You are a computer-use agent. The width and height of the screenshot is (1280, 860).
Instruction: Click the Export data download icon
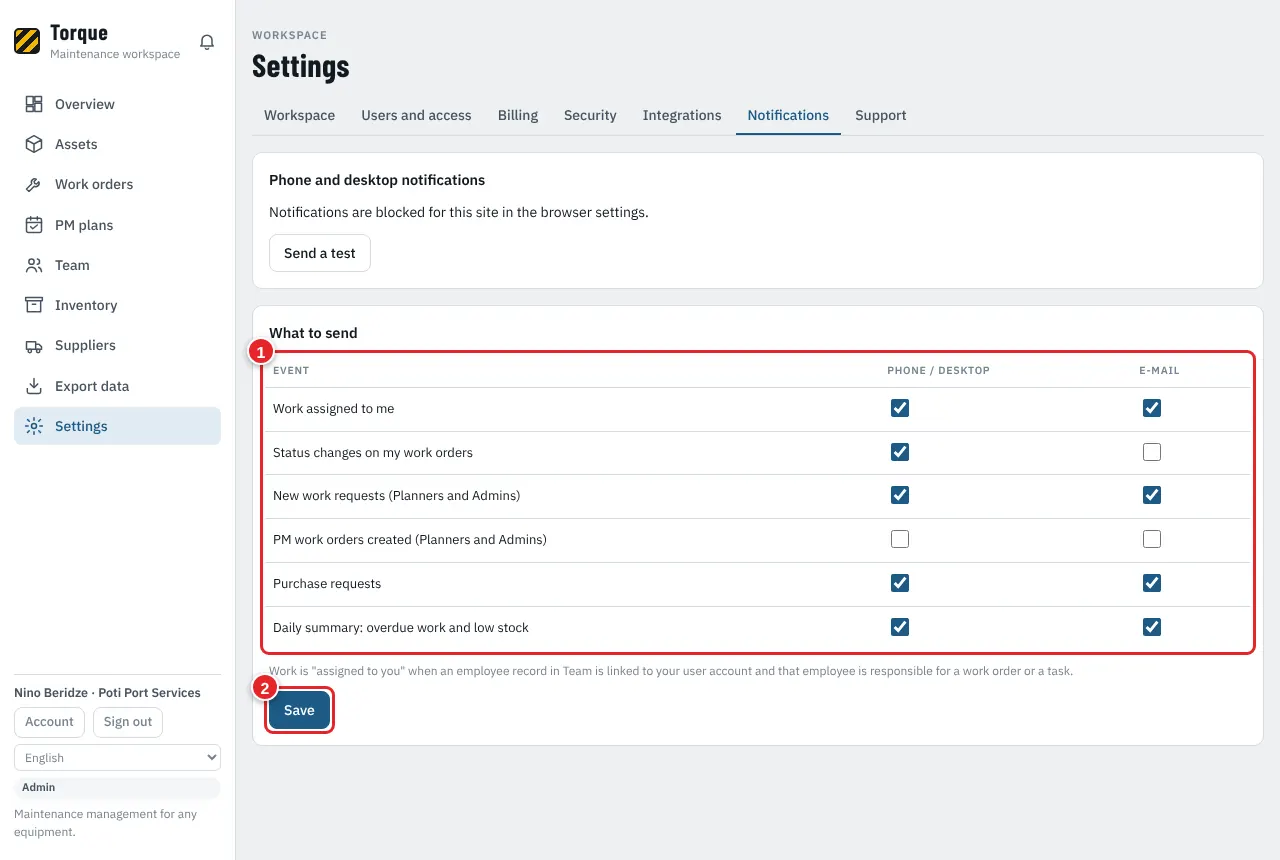coord(34,386)
